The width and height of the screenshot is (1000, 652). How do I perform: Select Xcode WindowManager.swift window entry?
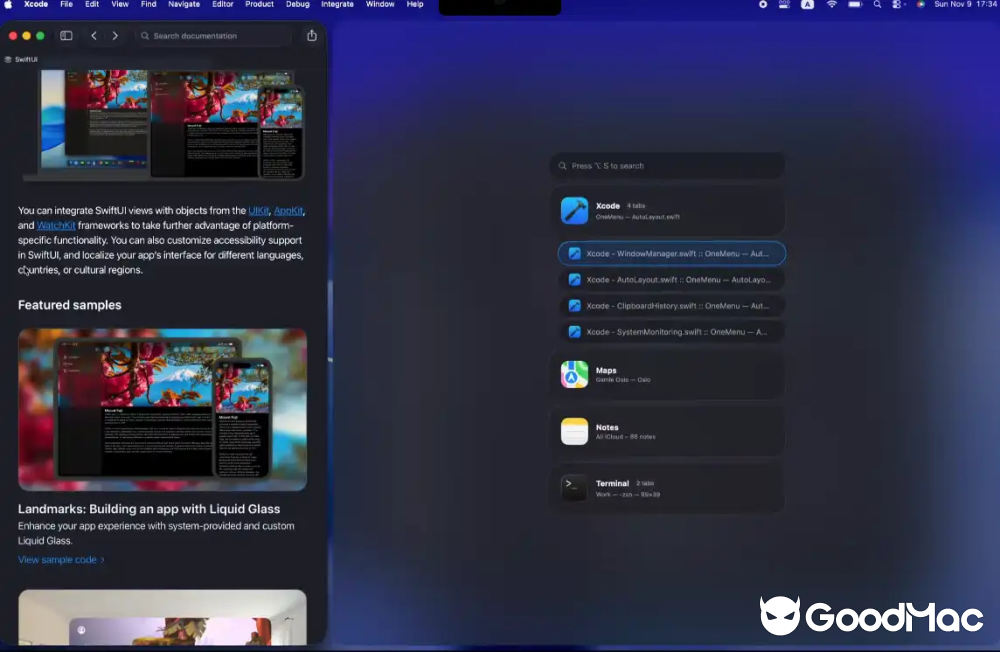pyautogui.click(x=672, y=253)
